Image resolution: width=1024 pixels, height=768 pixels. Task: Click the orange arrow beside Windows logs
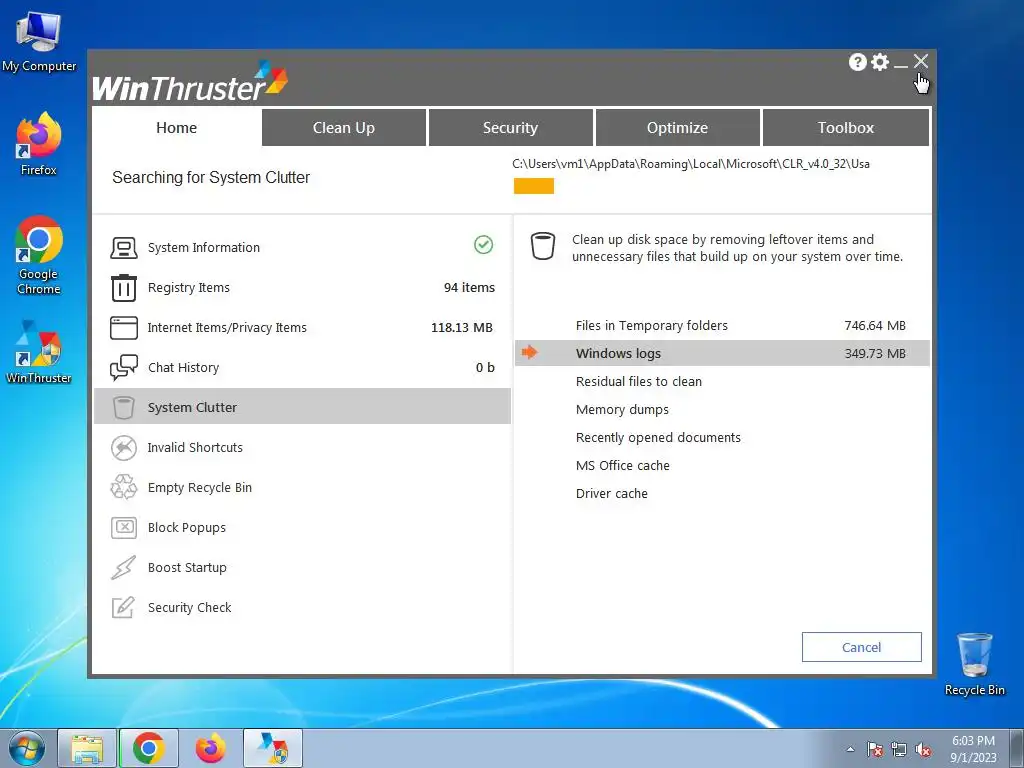coord(530,353)
